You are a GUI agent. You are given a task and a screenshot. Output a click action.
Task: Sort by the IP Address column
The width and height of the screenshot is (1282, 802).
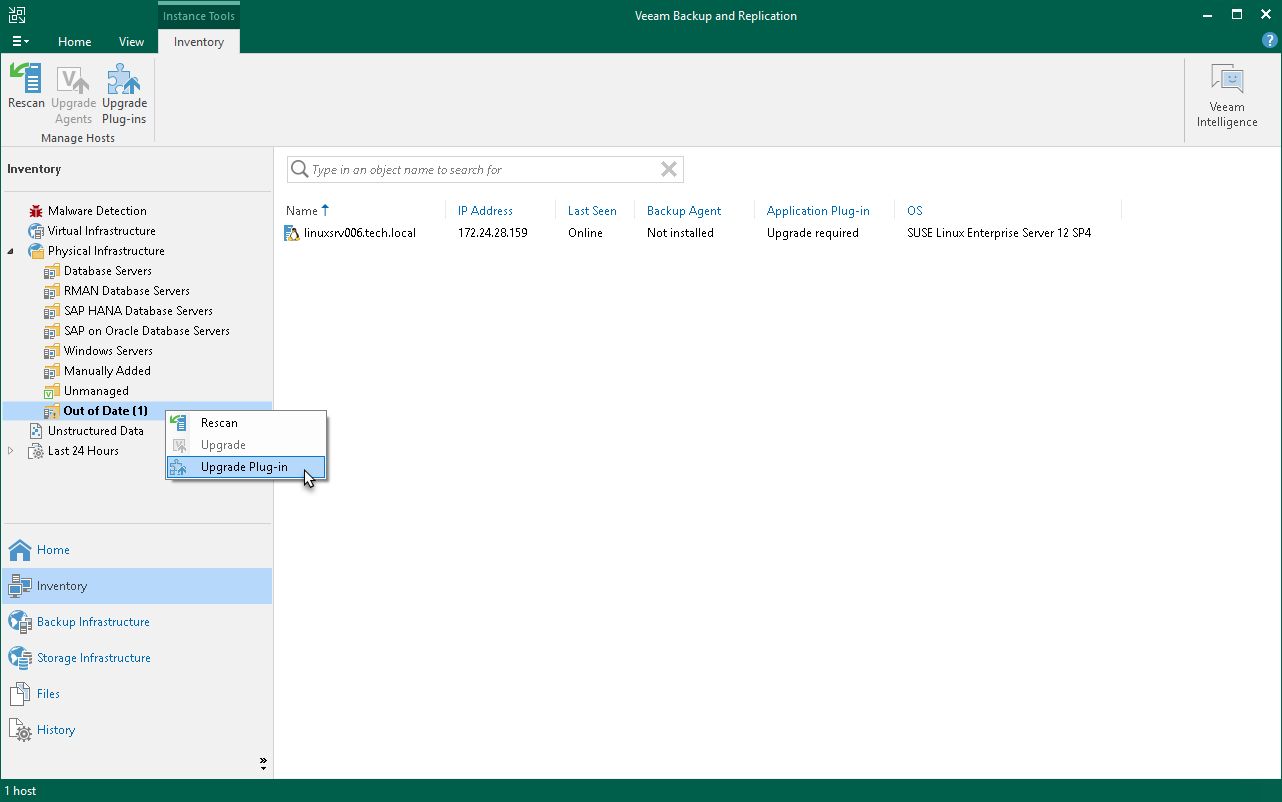485,211
